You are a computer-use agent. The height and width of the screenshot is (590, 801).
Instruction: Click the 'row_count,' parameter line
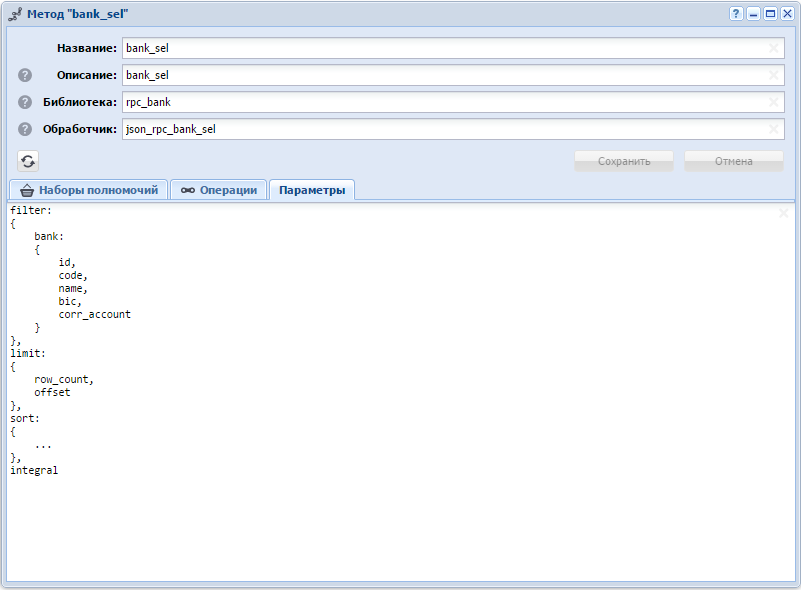(64, 379)
